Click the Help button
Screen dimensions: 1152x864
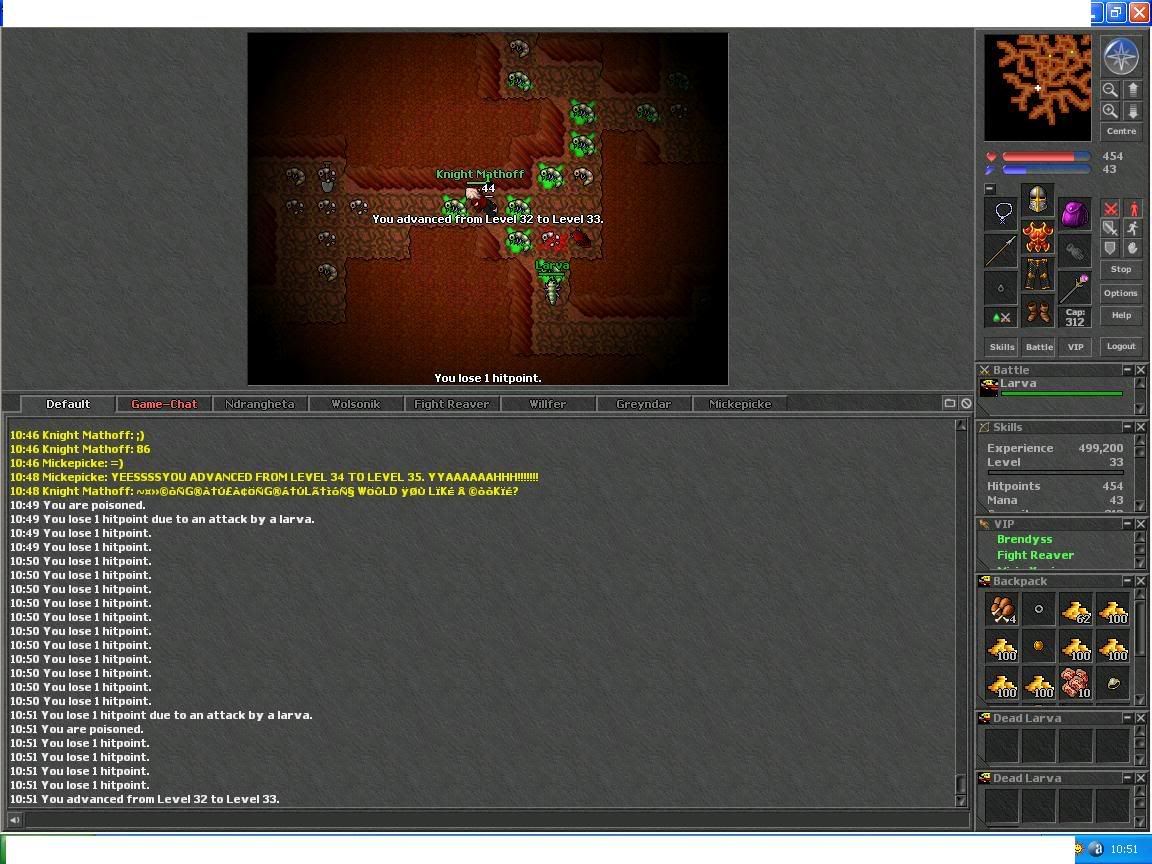tap(1121, 315)
